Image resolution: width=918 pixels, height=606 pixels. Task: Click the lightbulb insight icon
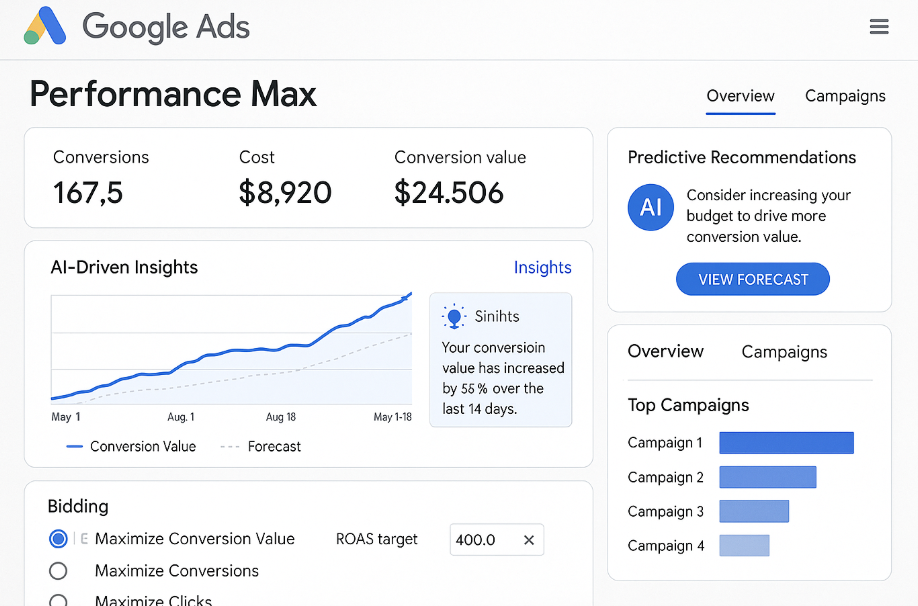454,316
